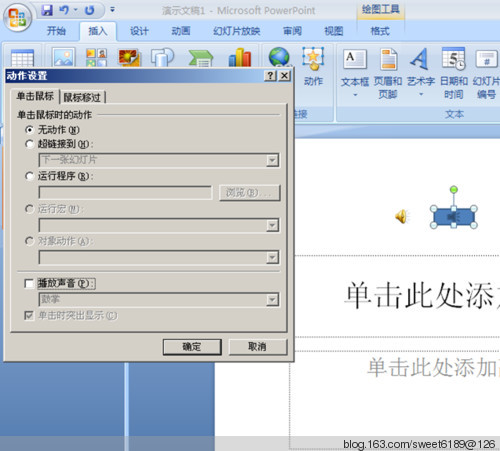This screenshot has height=451, width=500.
Task: Insert a table from the ribbon
Action: (22, 59)
